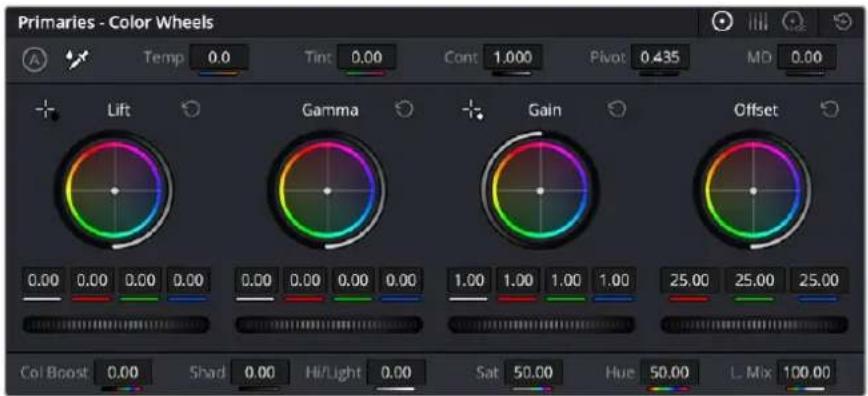Click the Temp label
The height and width of the screenshot is (396, 868).
[x=164, y=57]
